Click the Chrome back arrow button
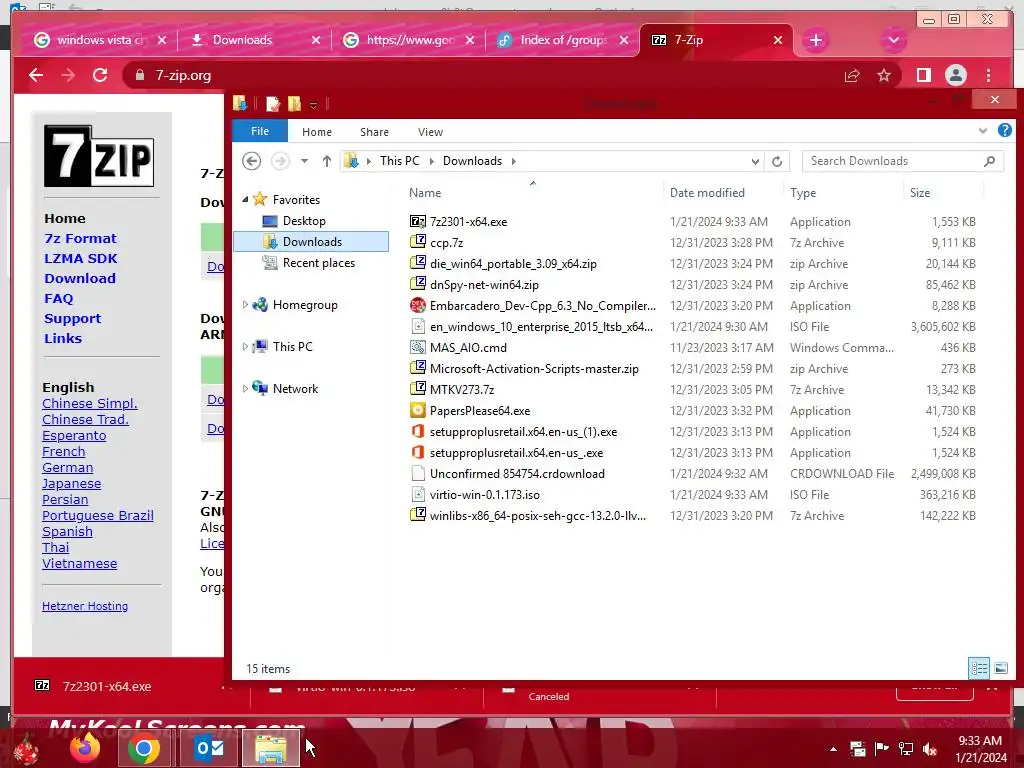1024x768 pixels. tap(36, 76)
